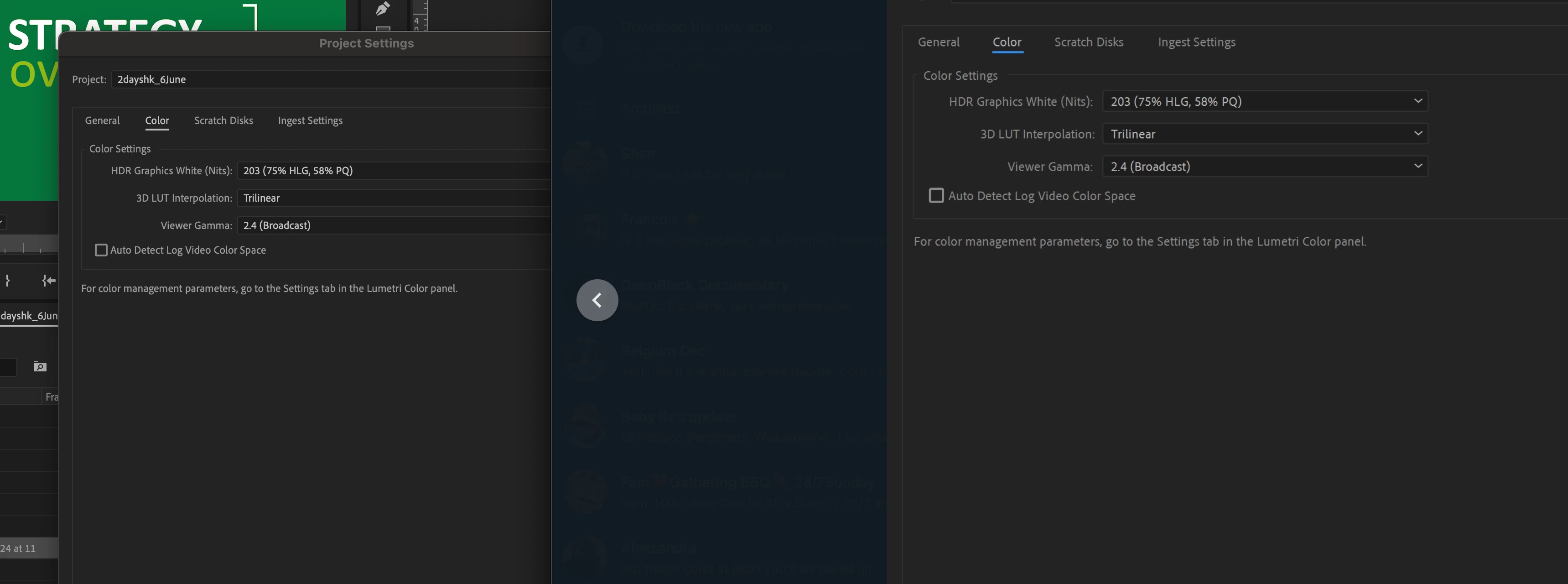This screenshot has width=1568, height=584.
Task: Open Viewer Gamma dropdown in right panel
Action: pyautogui.click(x=1264, y=166)
